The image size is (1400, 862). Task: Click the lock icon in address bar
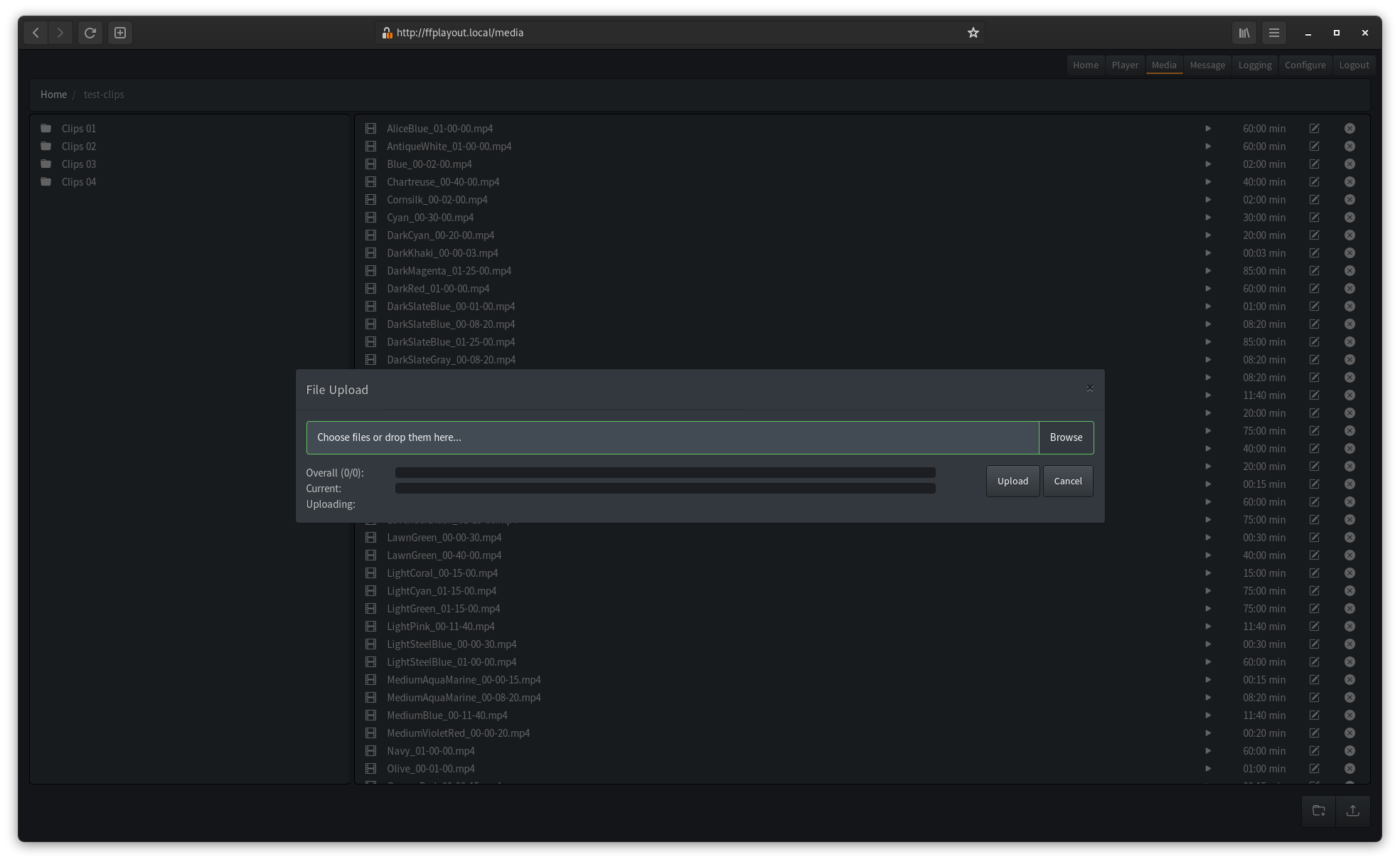(x=386, y=33)
